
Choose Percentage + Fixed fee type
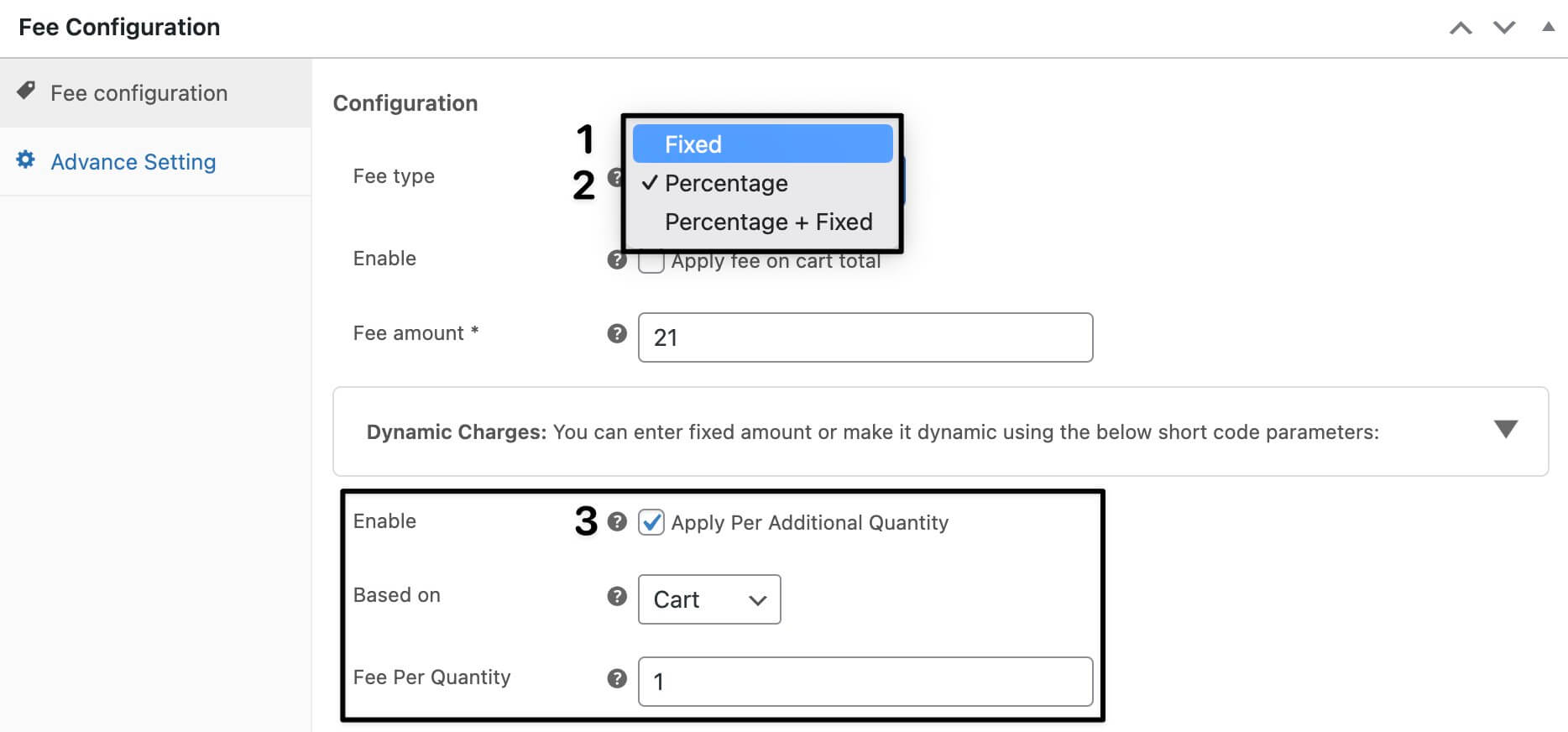point(768,222)
